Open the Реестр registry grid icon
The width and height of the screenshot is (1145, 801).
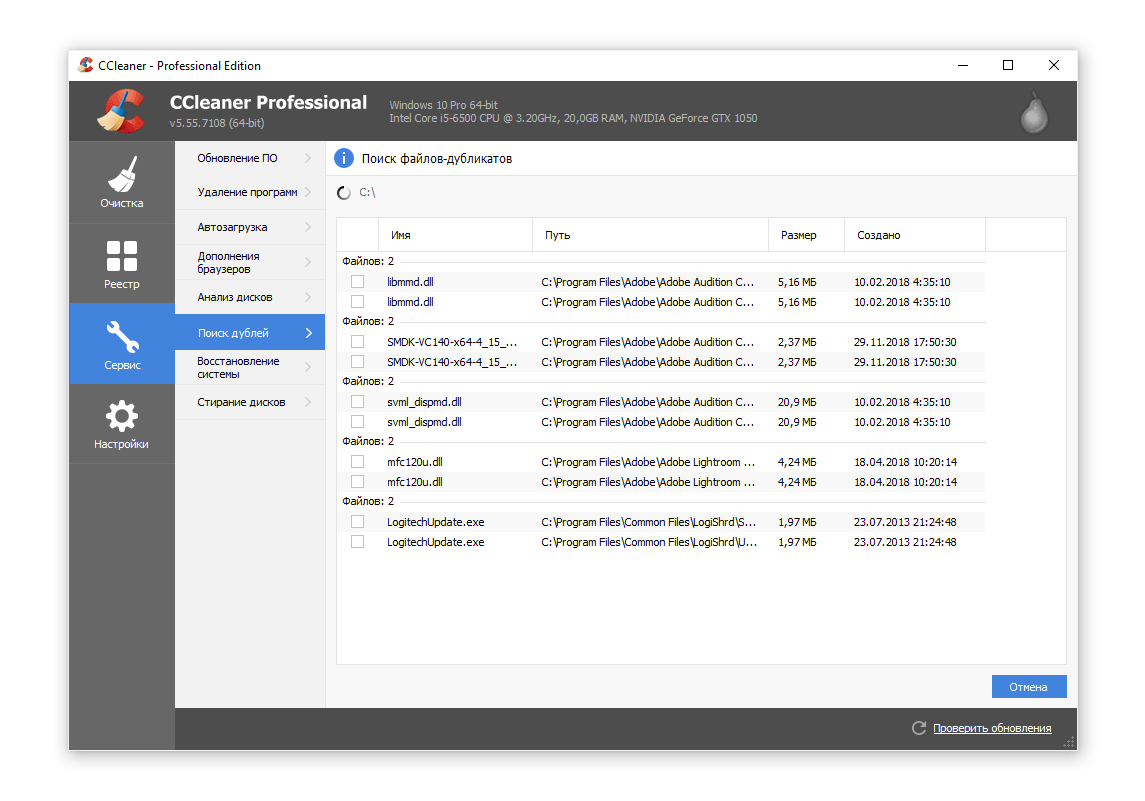[x=122, y=256]
